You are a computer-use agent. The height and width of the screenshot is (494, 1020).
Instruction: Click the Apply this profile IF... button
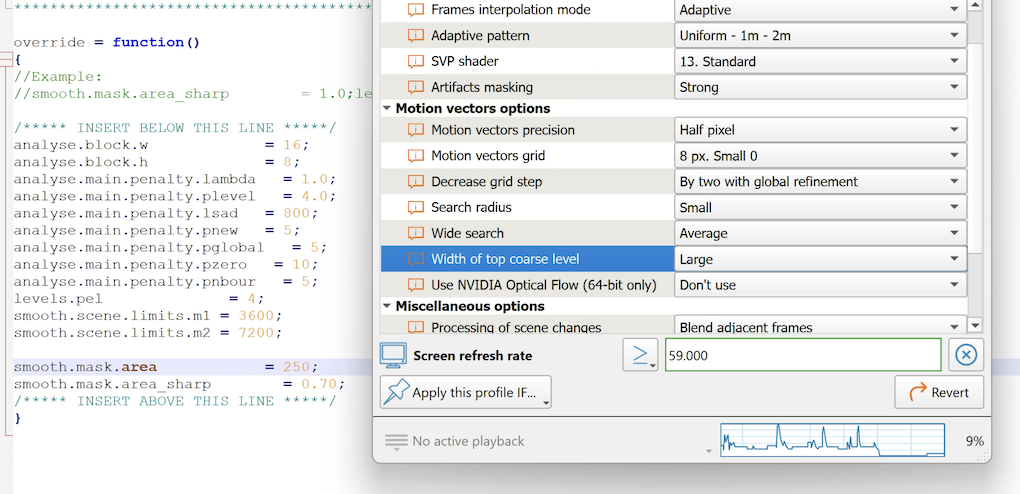tap(466, 393)
